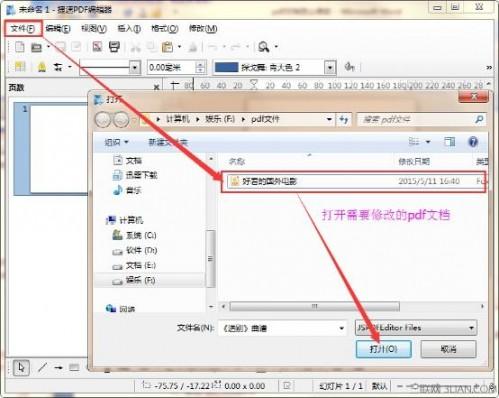Click the Back navigation button in Open dialog
The height and width of the screenshot is (398, 499).
[103, 120]
